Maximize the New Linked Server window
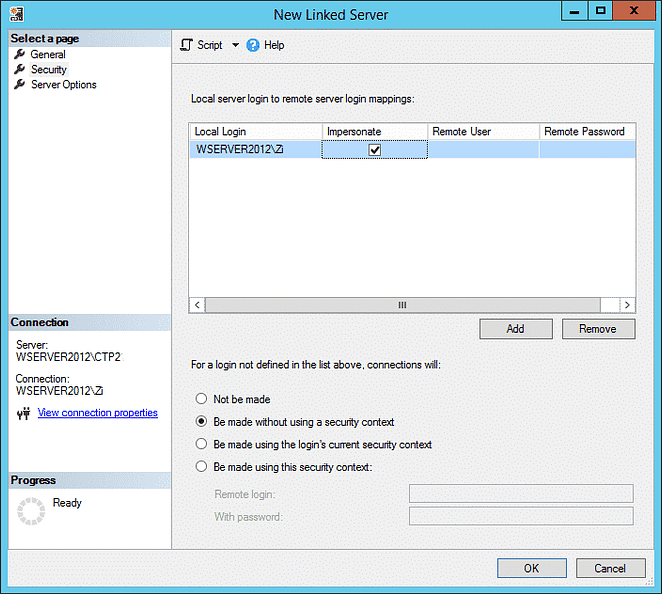Screen dimensions: 662x594 pos(600,11)
